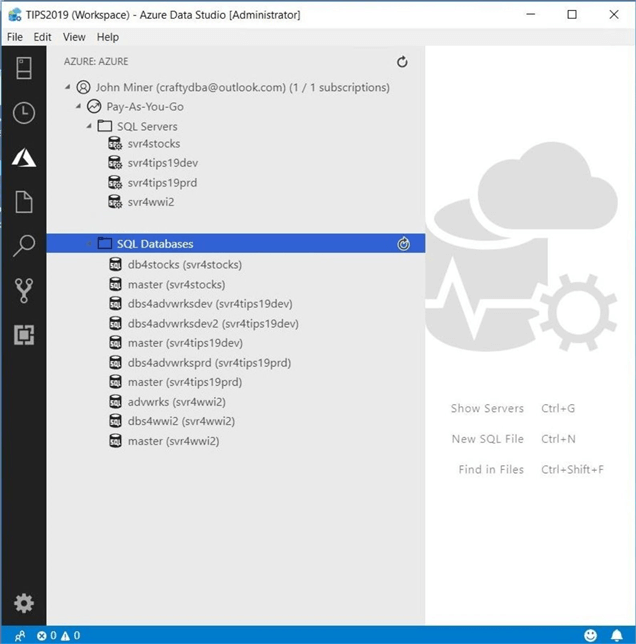The width and height of the screenshot is (636, 644).
Task: Select master (svr4tips19dev) database
Action: (x=185, y=343)
